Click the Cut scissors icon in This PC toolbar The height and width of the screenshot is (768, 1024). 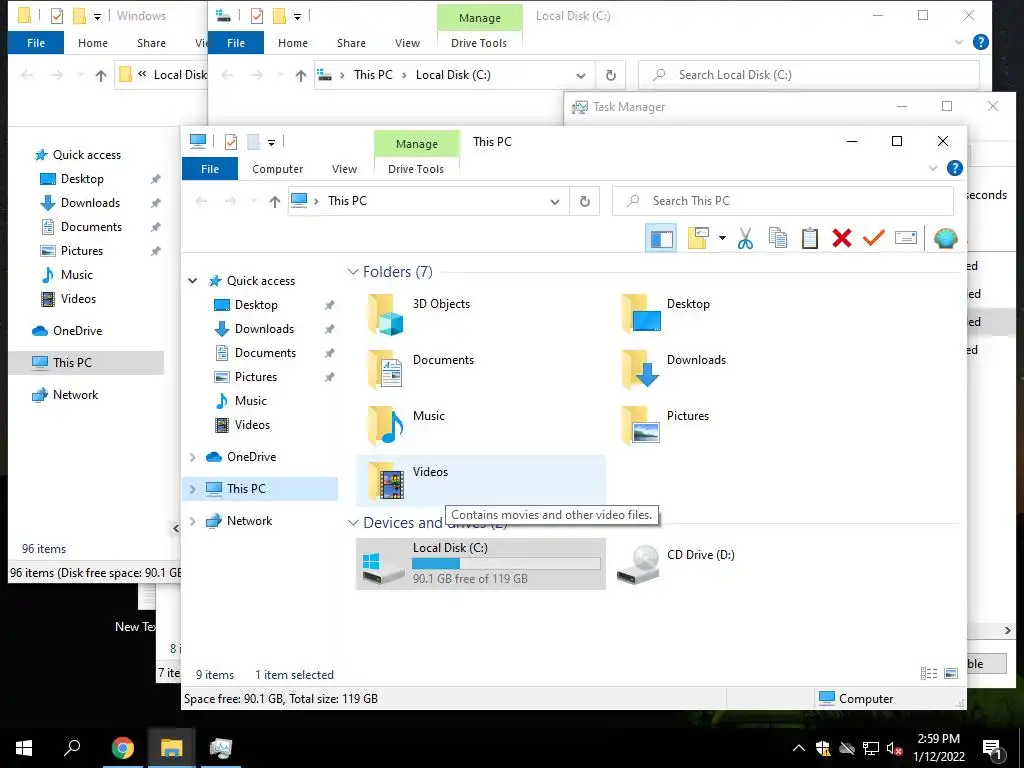click(x=745, y=238)
